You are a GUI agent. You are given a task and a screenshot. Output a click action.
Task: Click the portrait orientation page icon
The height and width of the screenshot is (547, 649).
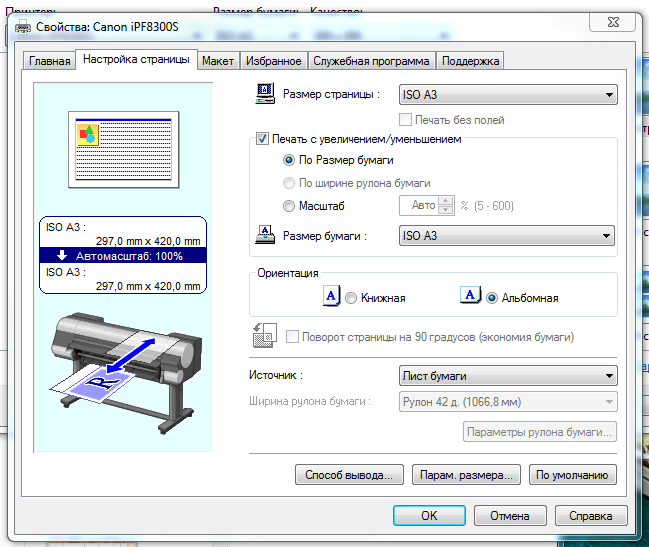(x=332, y=295)
